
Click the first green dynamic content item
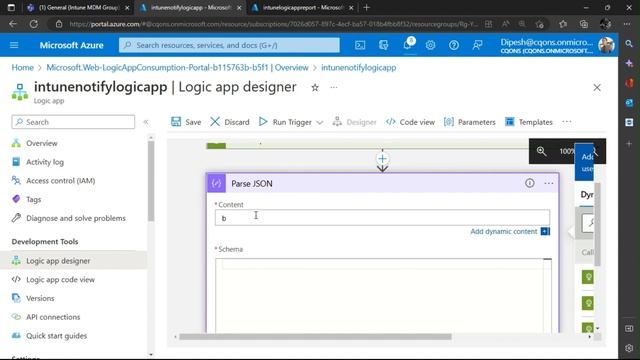588,277
